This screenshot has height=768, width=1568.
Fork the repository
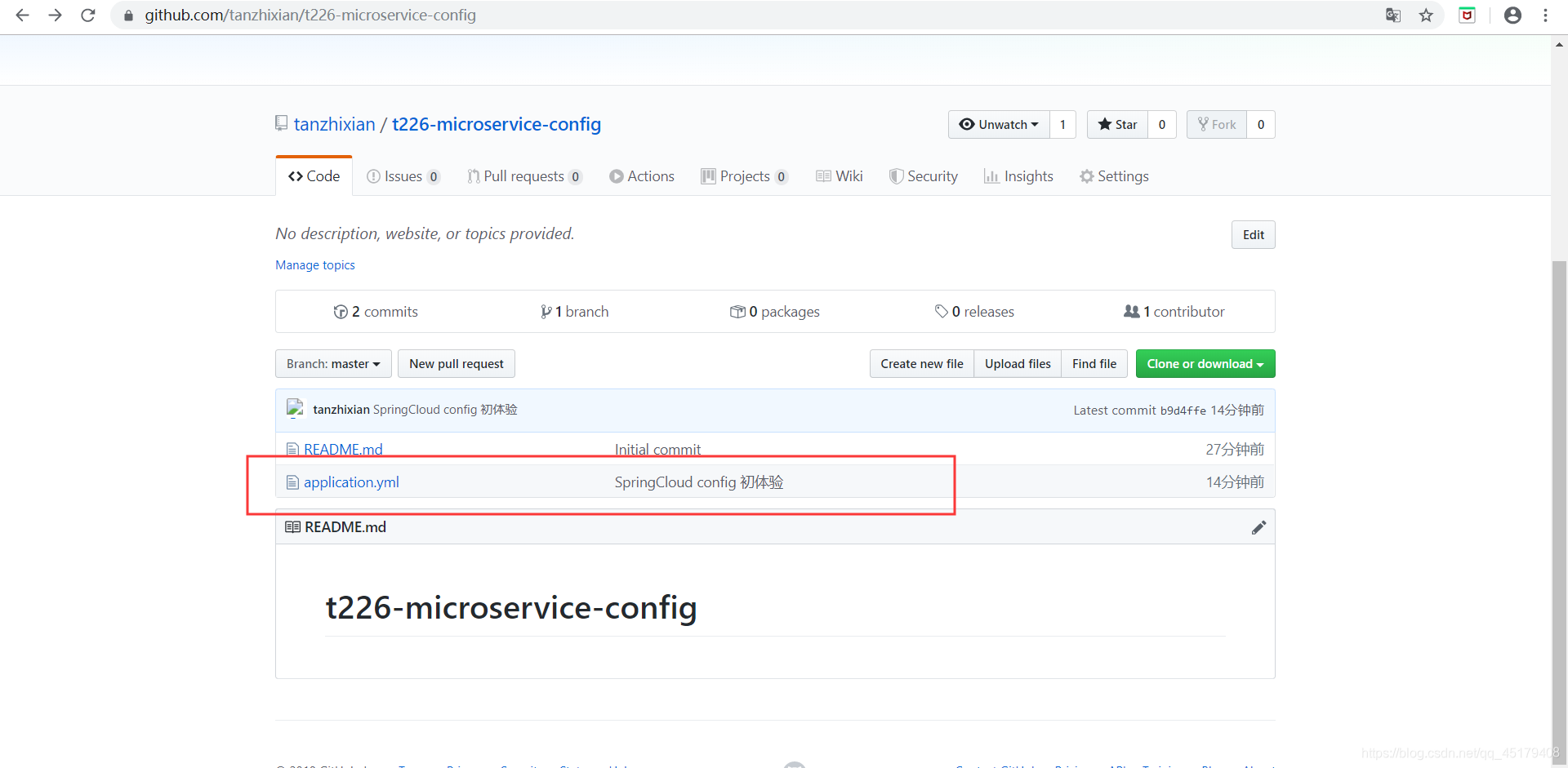tap(1217, 124)
